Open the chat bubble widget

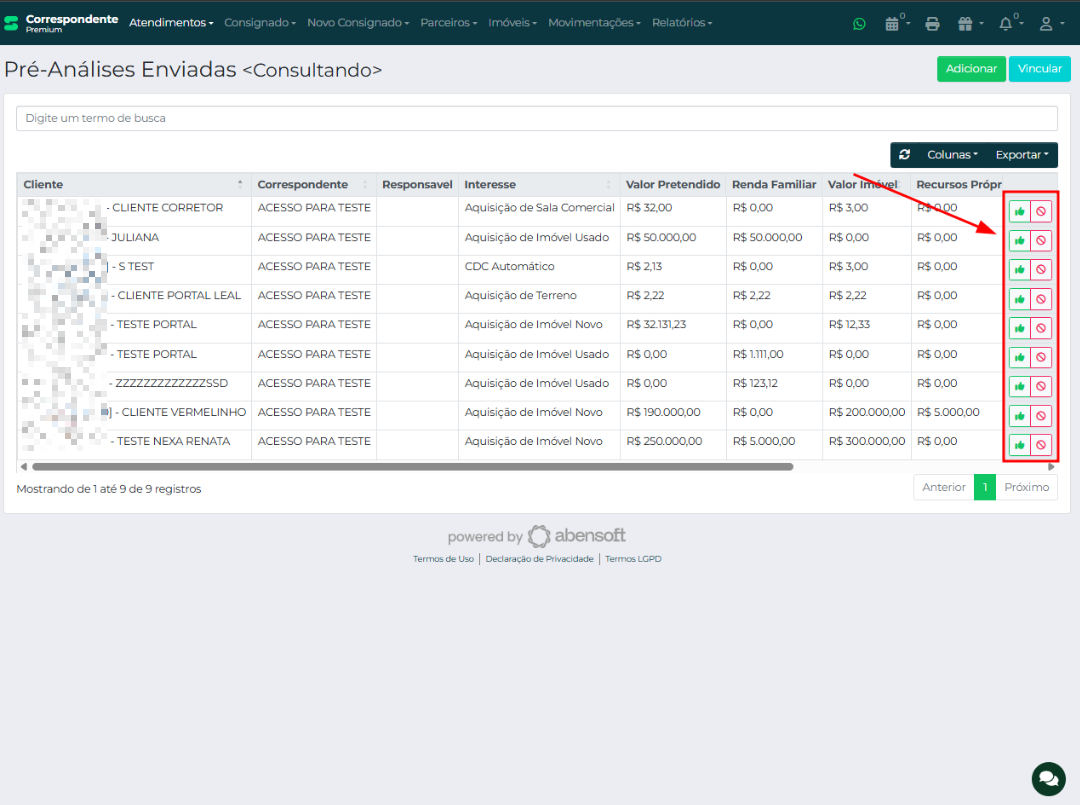pyautogui.click(x=1048, y=778)
